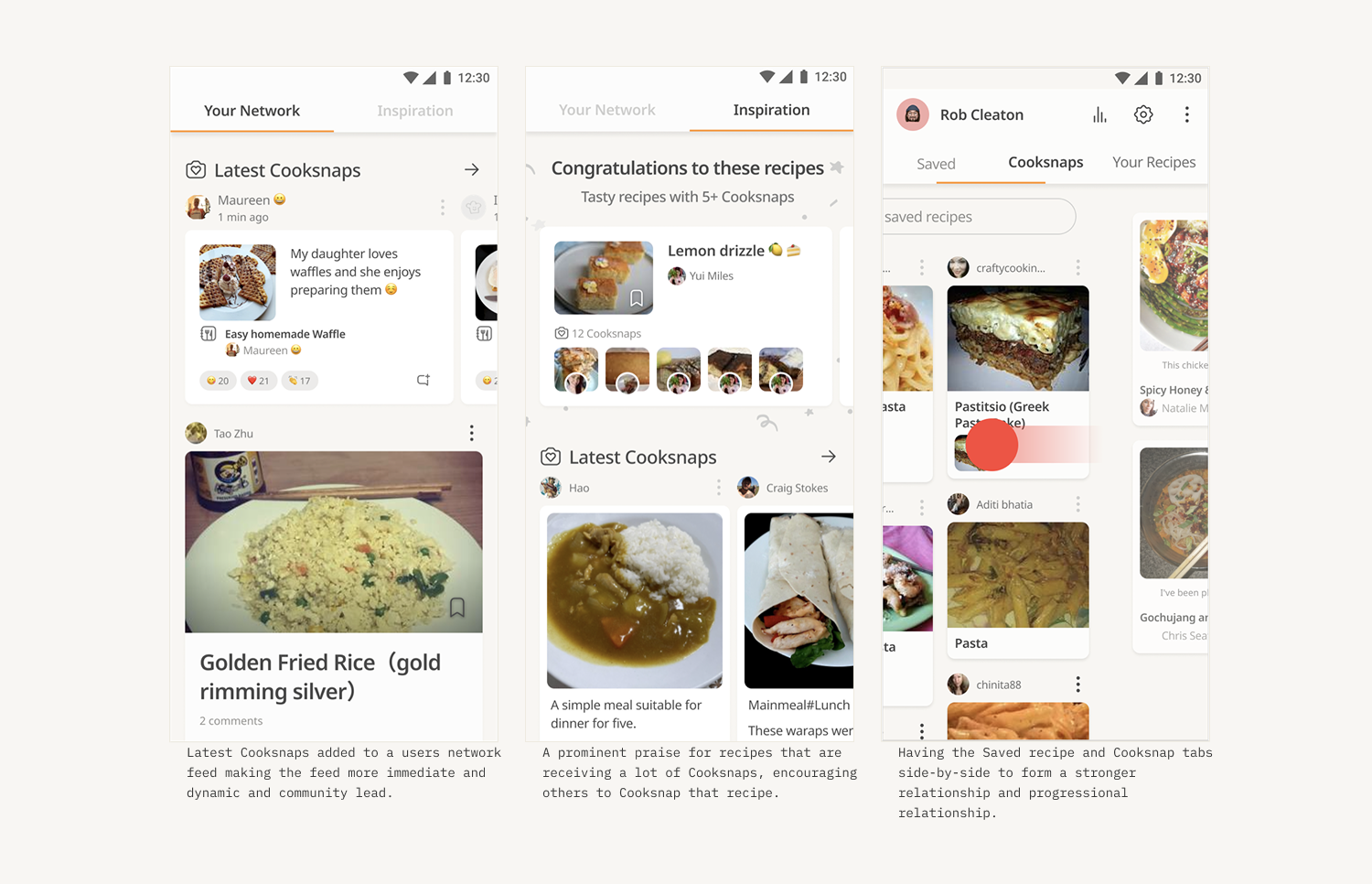Open settings gear in Rob Cleaton profile
This screenshot has width=1372, height=884.
(x=1143, y=114)
